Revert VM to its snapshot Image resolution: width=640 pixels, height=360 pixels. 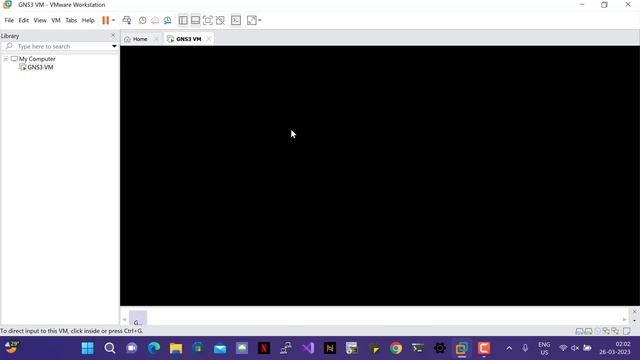coord(155,20)
